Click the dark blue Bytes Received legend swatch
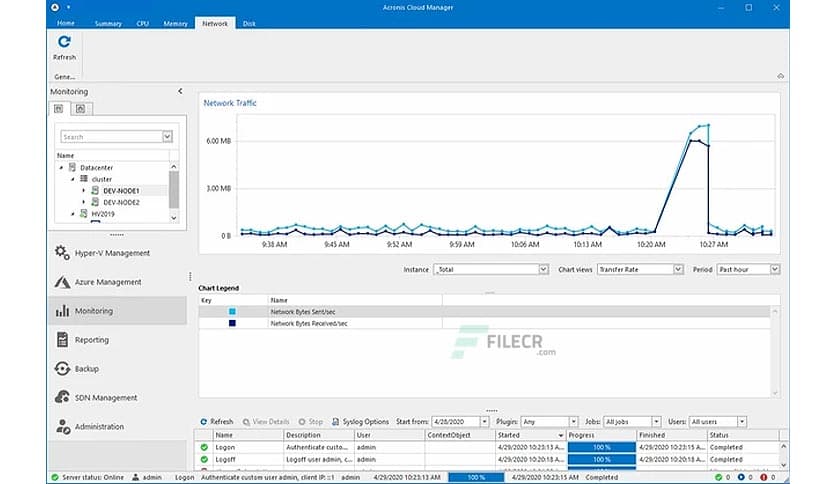Viewport: 836px width, 484px height. click(232, 323)
